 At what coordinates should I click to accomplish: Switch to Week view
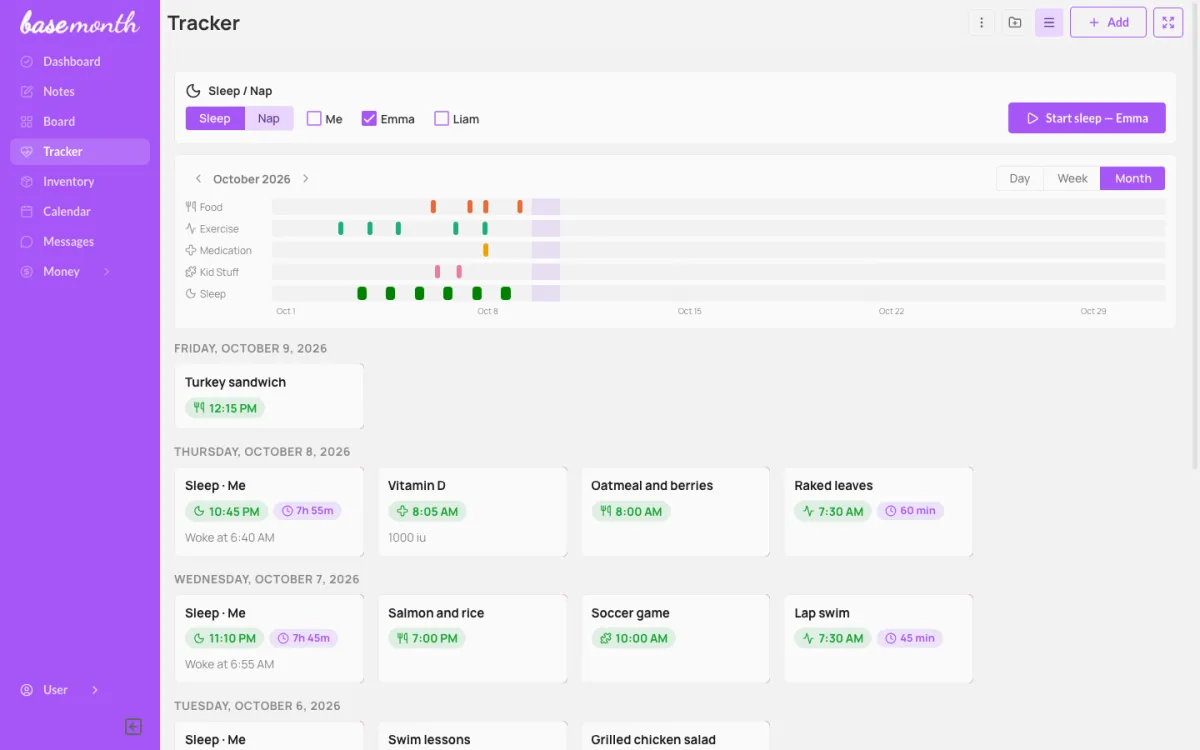coord(1072,178)
